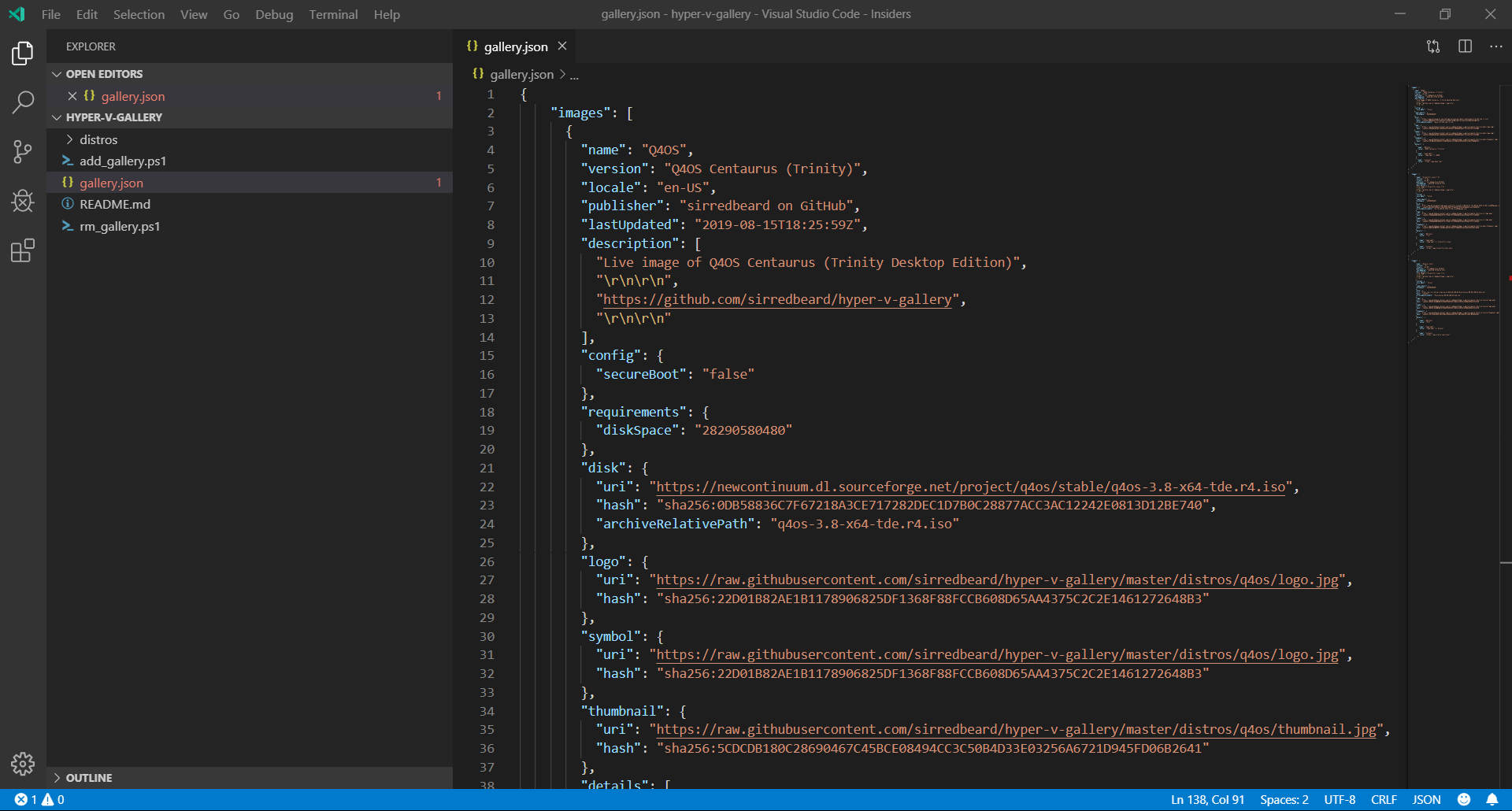Click the minimap code overview
Screen dimensions: 1512x811
point(1455,214)
